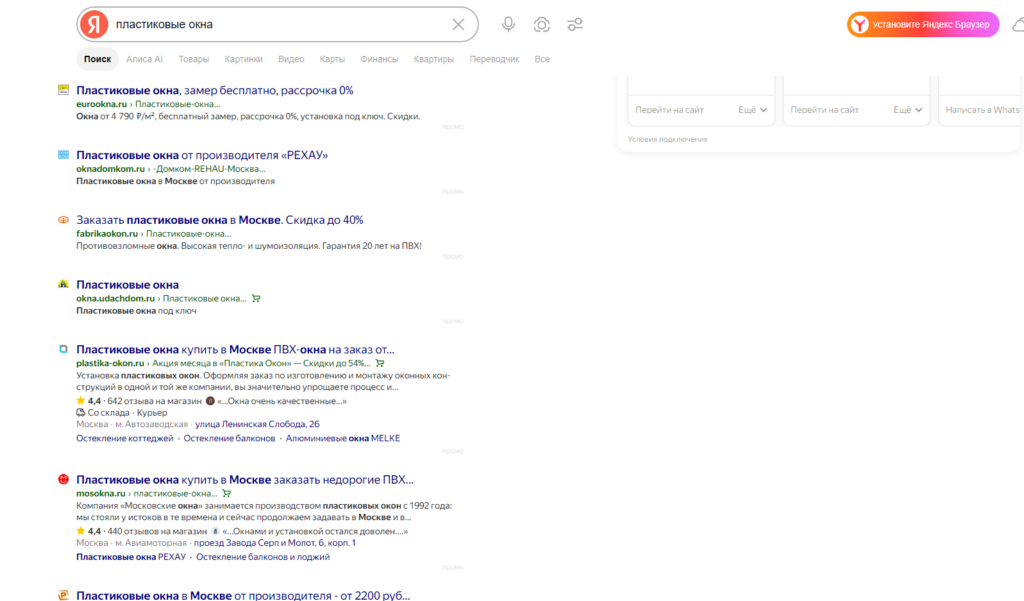Open the okna.udachdom.ru result title
This screenshot has height=601, width=1024.
point(127,284)
